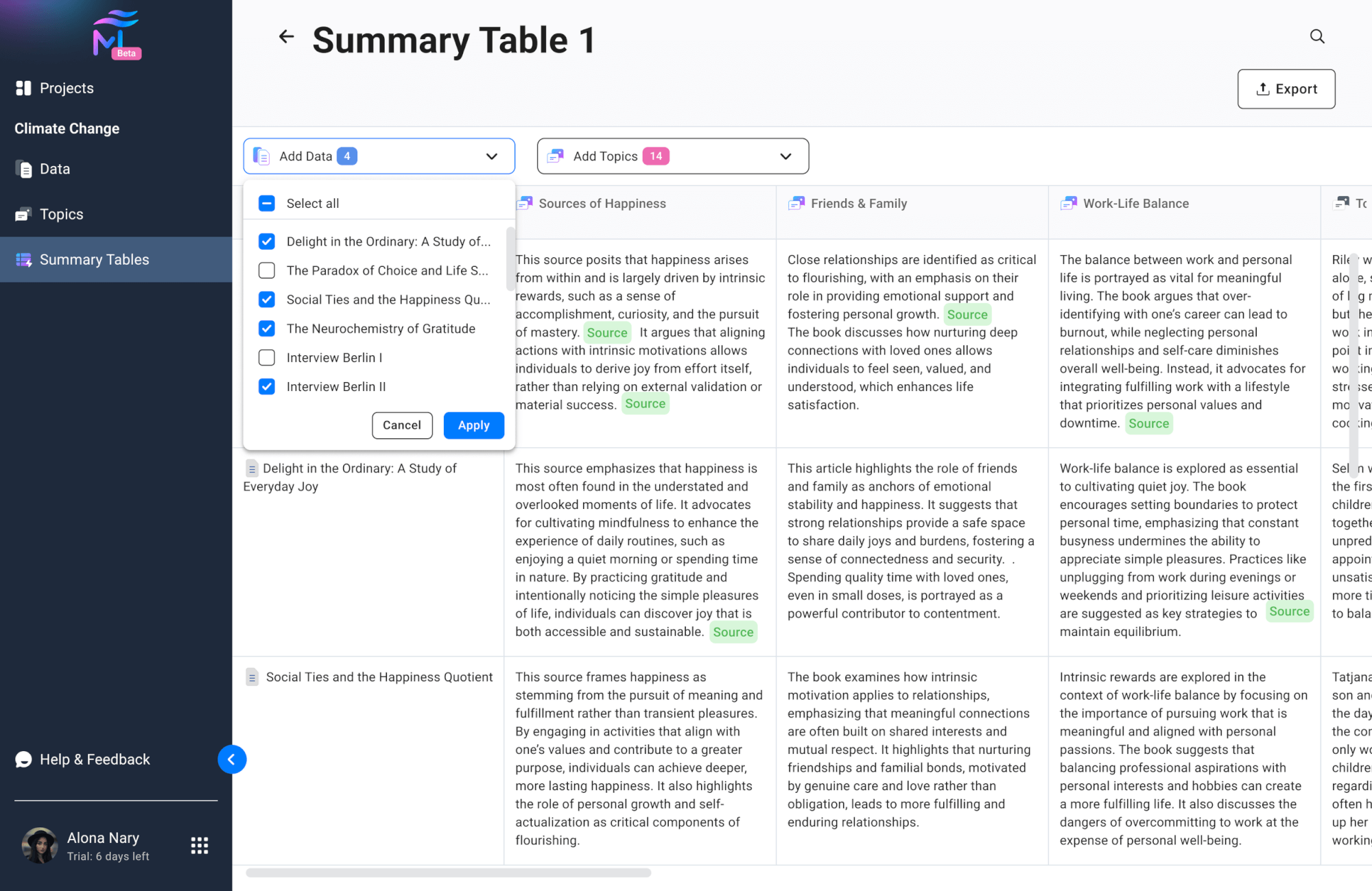This screenshot has width=1372, height=891.
Task: Open Help & Feedback
Action: 82,759
